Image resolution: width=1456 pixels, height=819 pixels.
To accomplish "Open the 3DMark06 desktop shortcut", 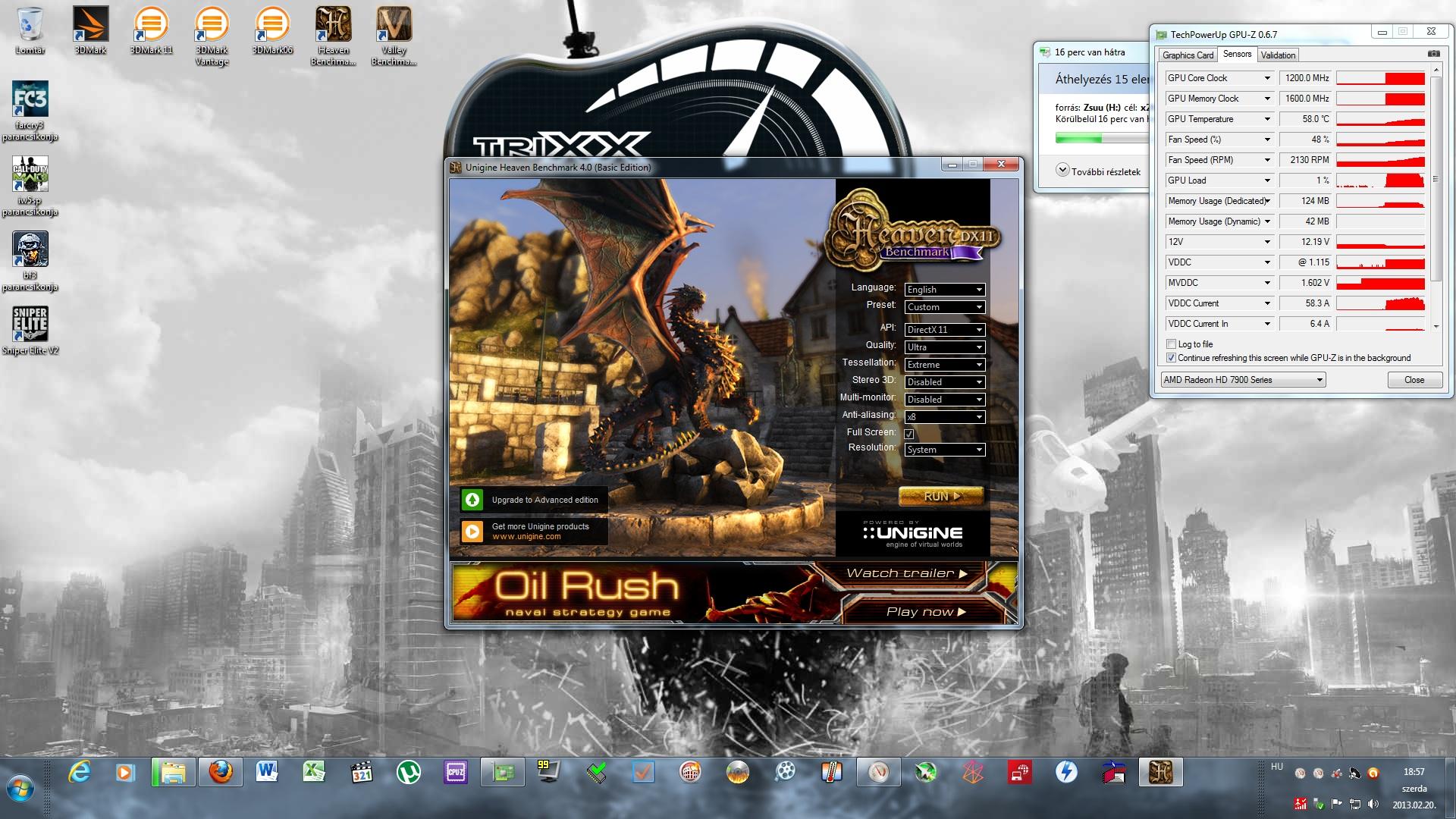I will tap(273, 30).
